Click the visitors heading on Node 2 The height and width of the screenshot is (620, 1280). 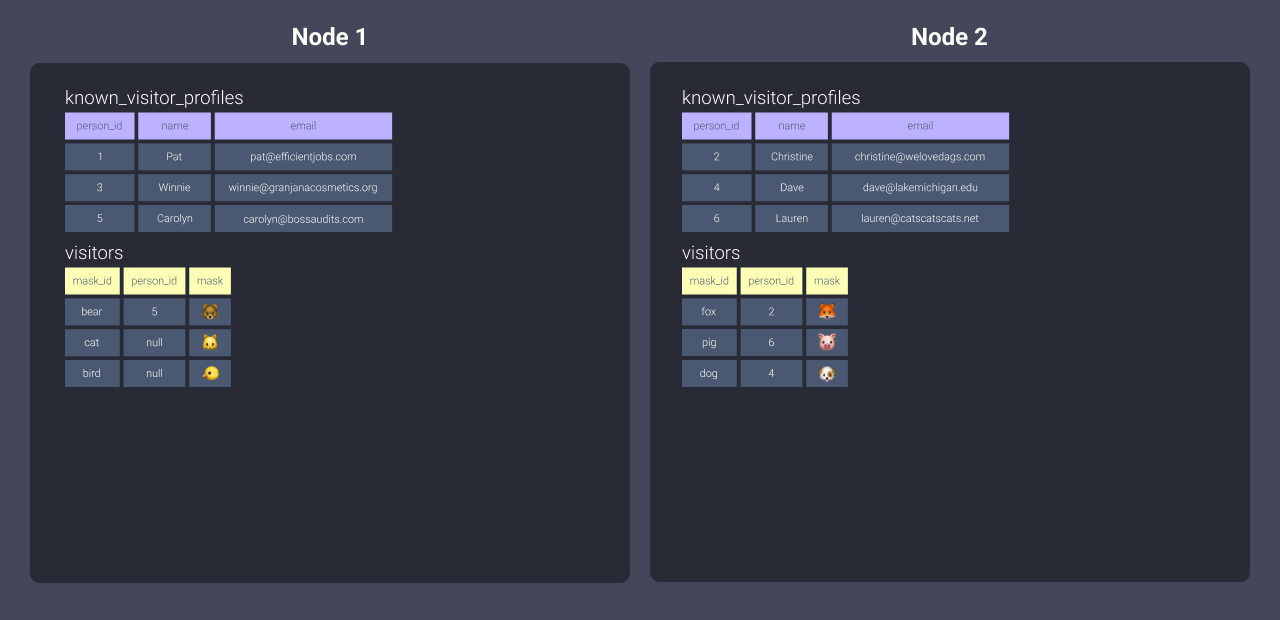click(710, 253)
